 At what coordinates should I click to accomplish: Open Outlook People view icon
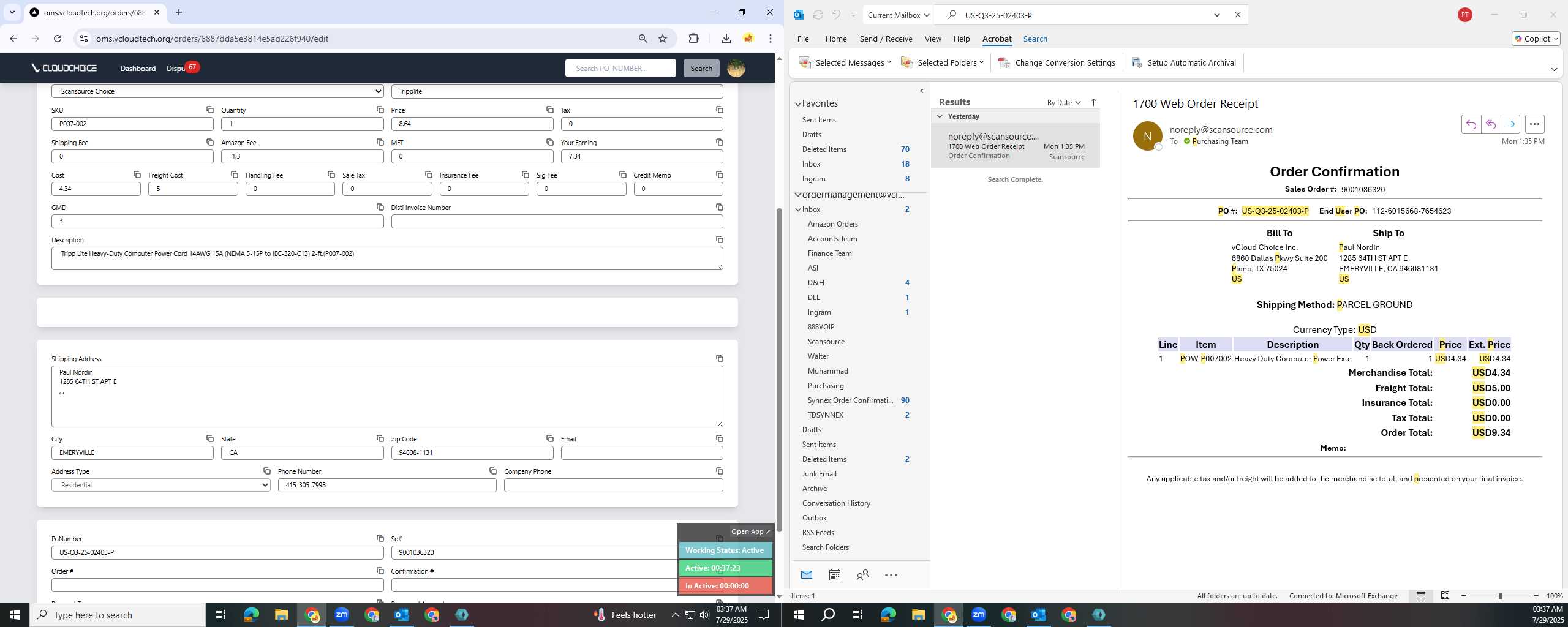(862, 575)
